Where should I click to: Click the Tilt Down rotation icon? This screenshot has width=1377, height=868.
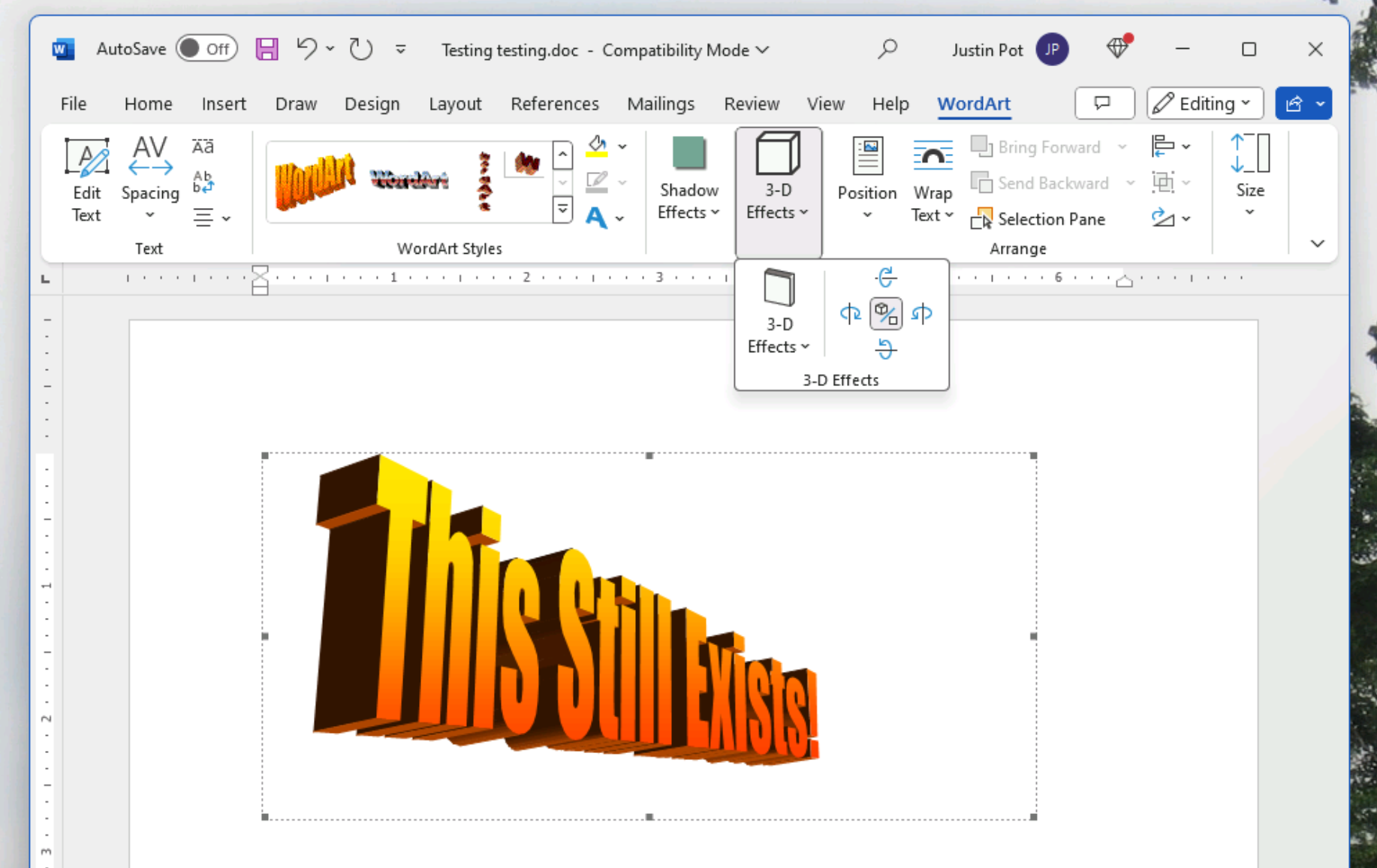[x=886, y=348]
